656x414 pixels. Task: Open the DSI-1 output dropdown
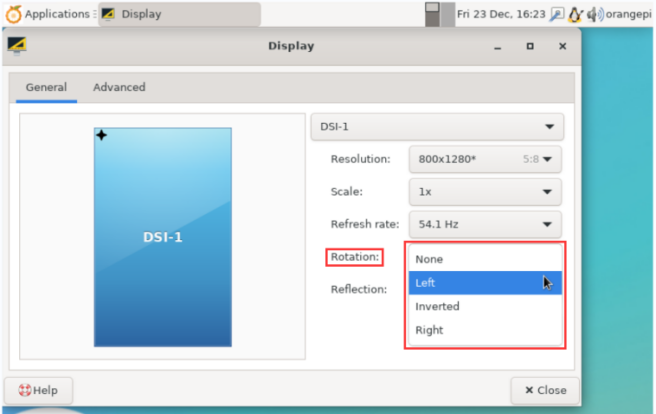(437, 127)
